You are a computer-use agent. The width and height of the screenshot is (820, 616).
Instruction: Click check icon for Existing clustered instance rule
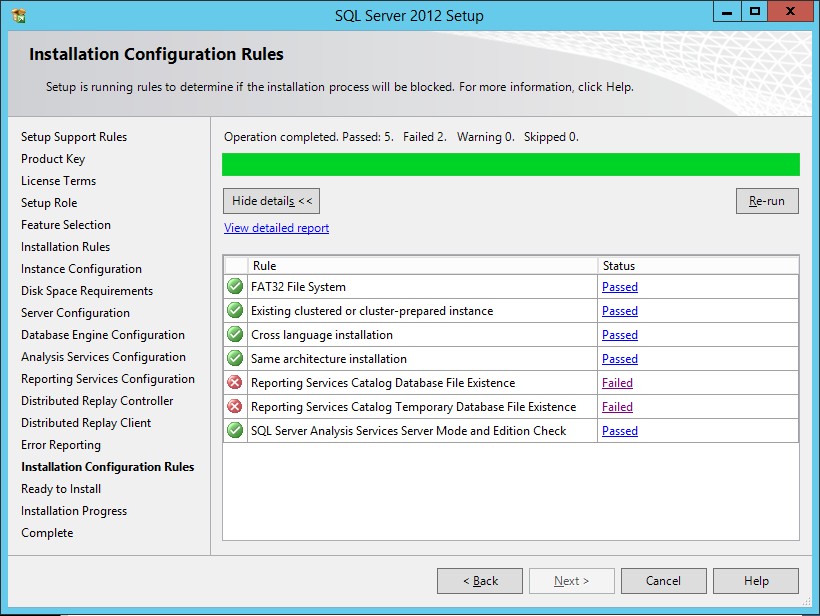click(235, 311)
